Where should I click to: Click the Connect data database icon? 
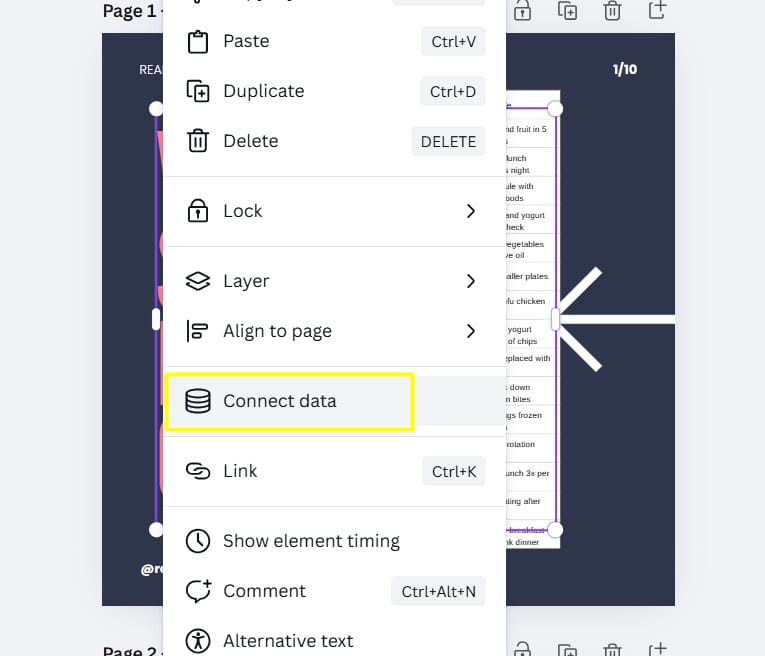[198, 401]
